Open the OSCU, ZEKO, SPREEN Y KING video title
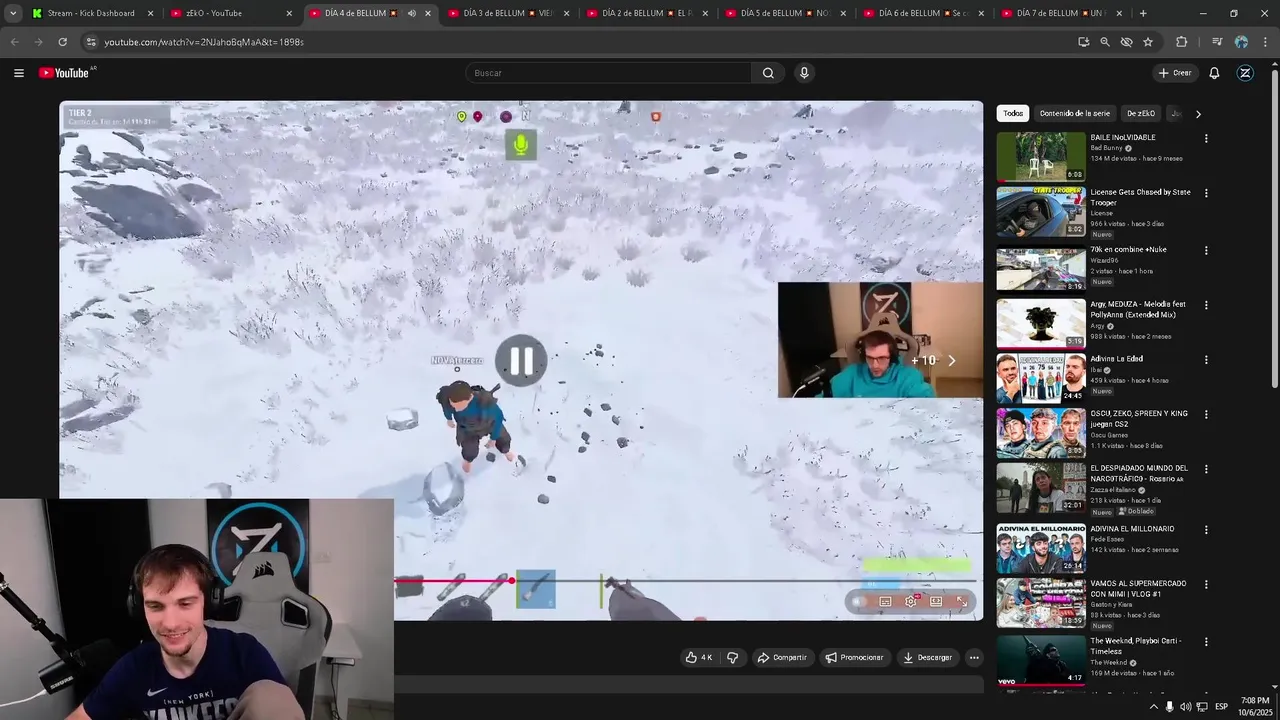The height and width of the screenshot is (720, 1280). pos(1139,419)
